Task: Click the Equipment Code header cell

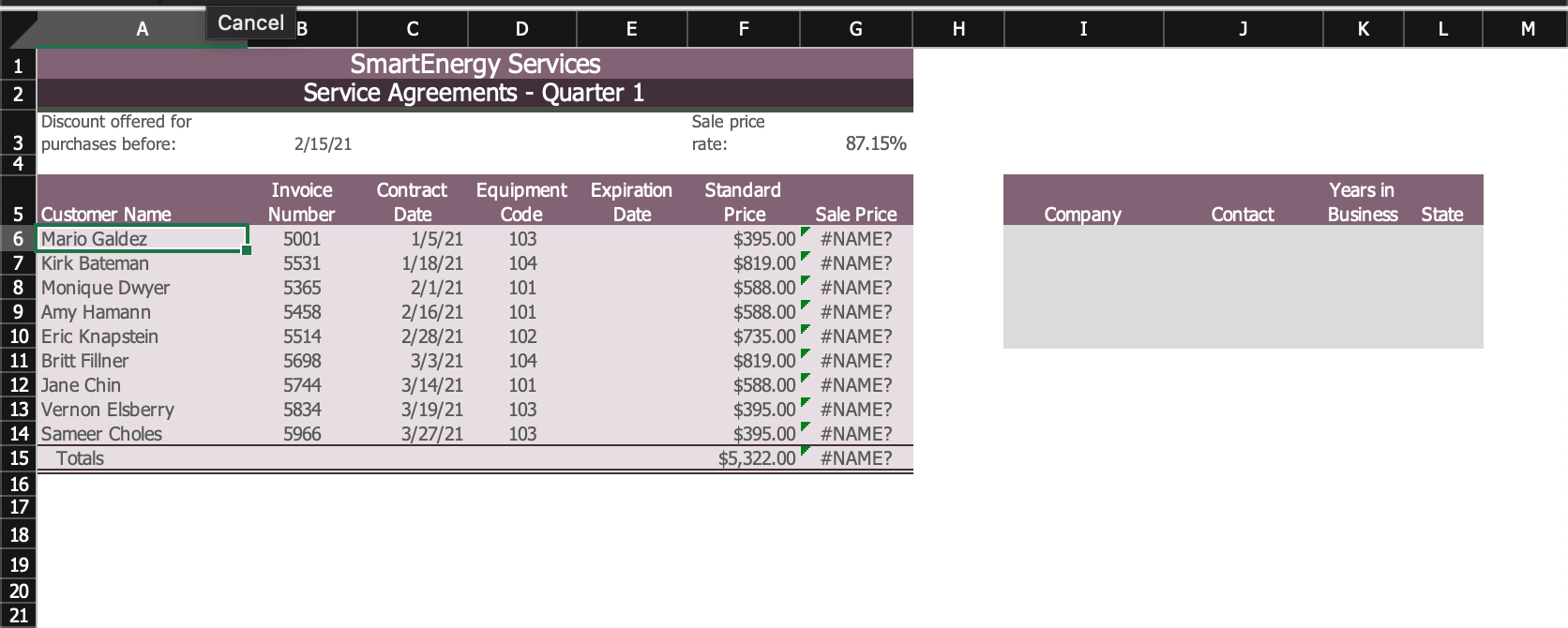Action: 521,201
